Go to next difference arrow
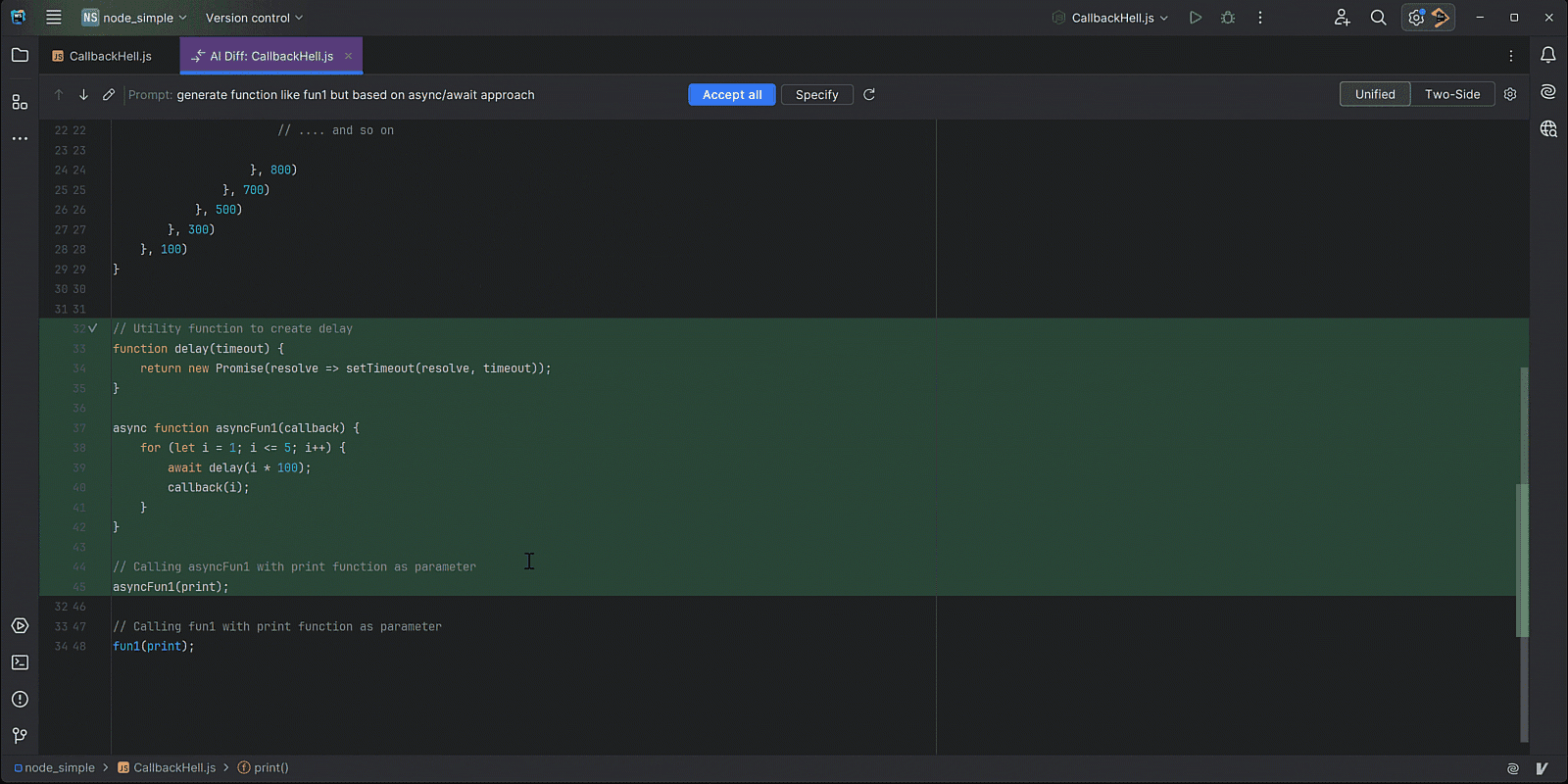Image resolution: width=1568 pixels, height=784 pixels. [x=83, y=95]
